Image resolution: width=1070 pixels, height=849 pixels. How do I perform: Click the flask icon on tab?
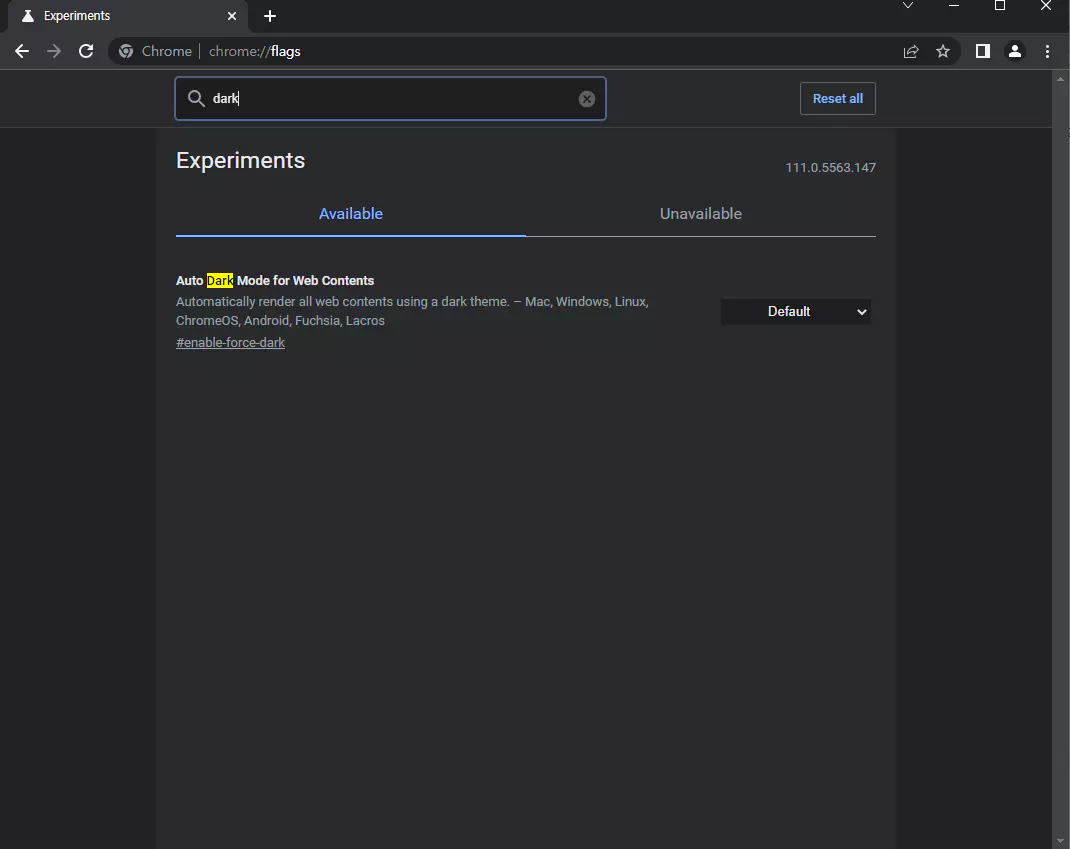(x=28, y=16)
